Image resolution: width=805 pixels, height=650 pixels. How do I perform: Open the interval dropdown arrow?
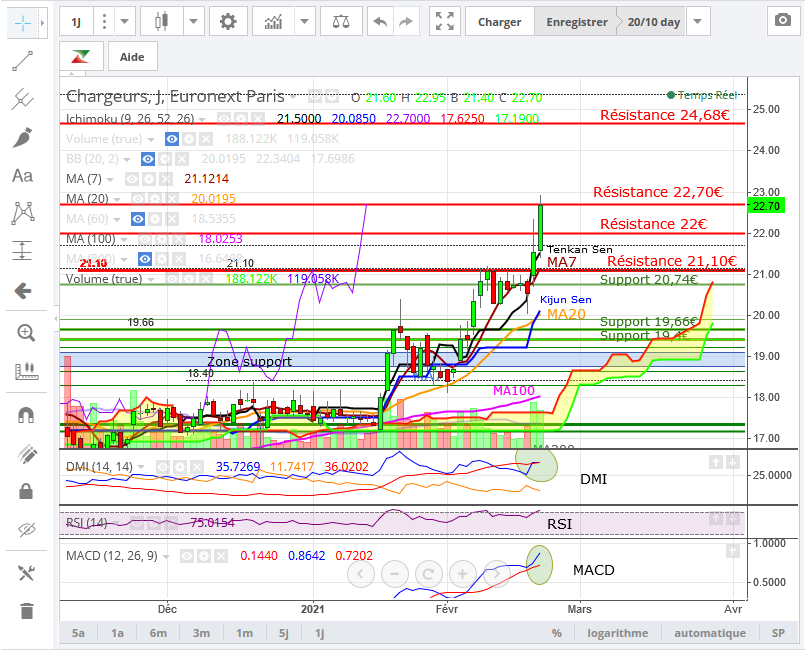click(125, 22)
